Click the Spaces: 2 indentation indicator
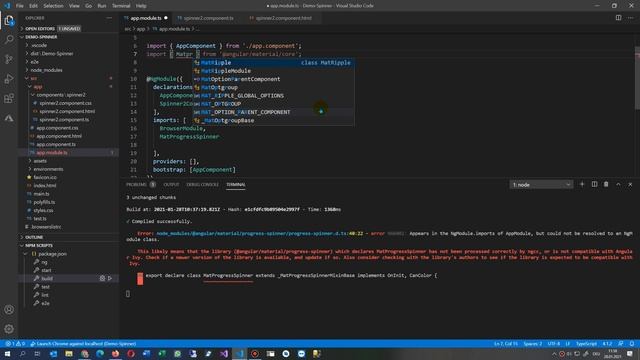Image resolution: width=640 pixels, height=360 pixels. [533, 344]
